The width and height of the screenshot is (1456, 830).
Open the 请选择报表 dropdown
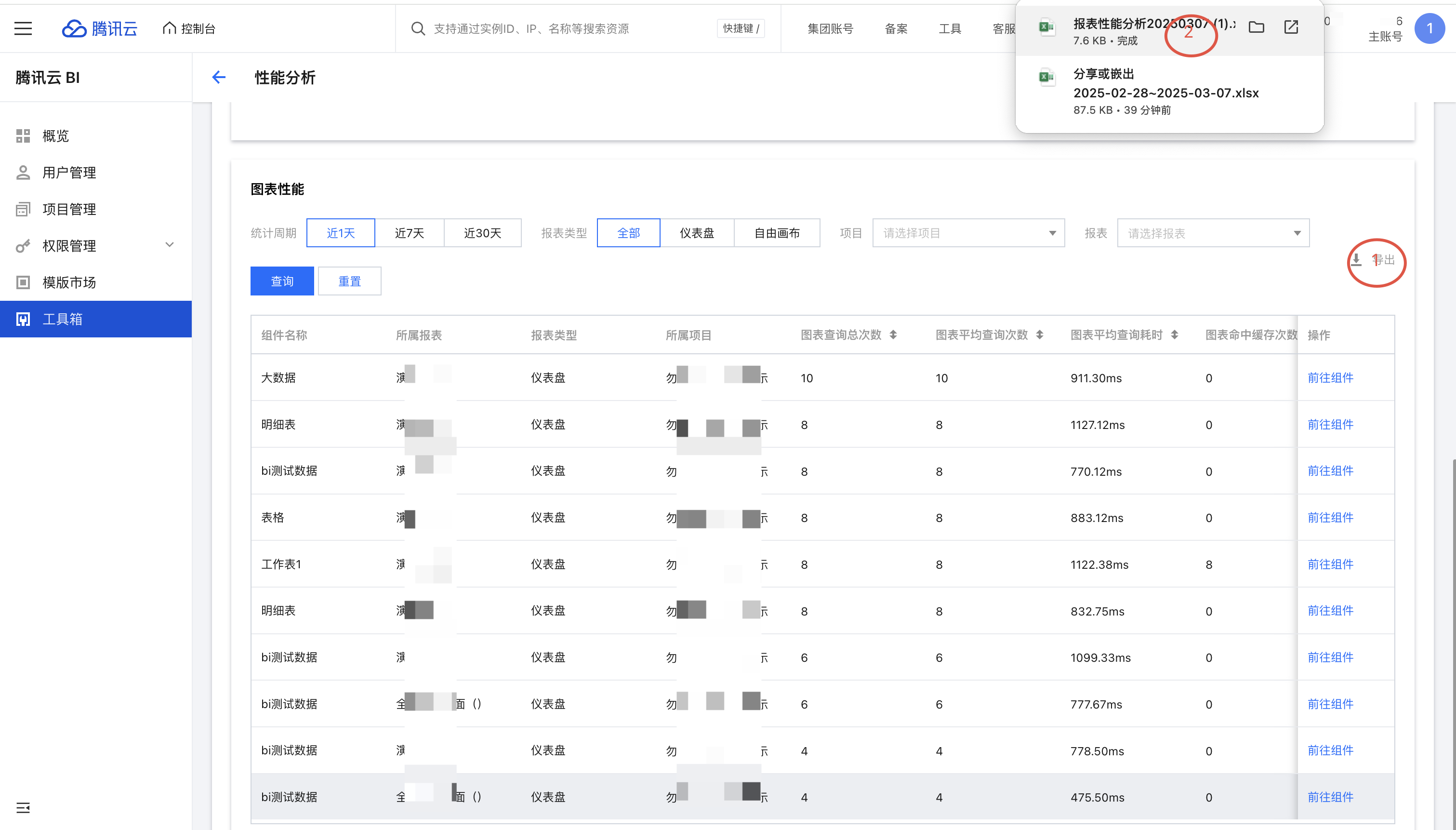(1213, 233)
